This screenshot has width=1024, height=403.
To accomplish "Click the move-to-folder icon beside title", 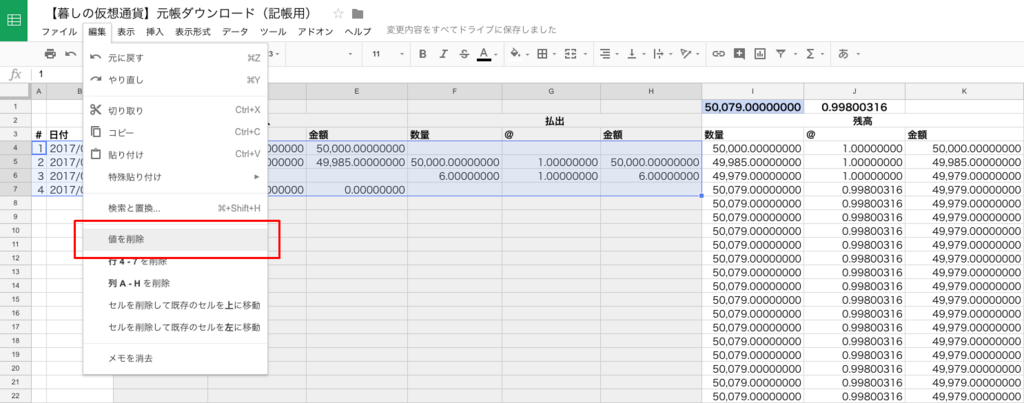I will [357, 14].
